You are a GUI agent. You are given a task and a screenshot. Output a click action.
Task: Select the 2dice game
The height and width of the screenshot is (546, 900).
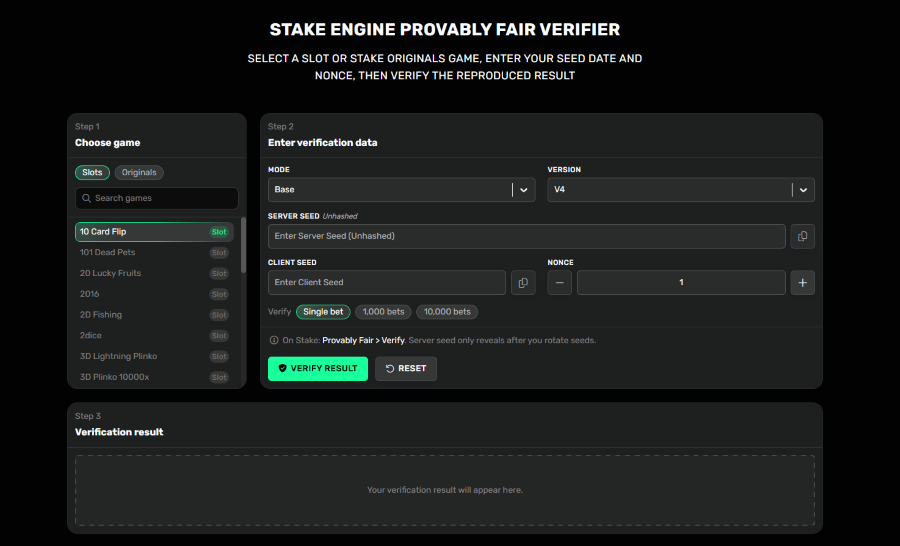coord(154,335)
